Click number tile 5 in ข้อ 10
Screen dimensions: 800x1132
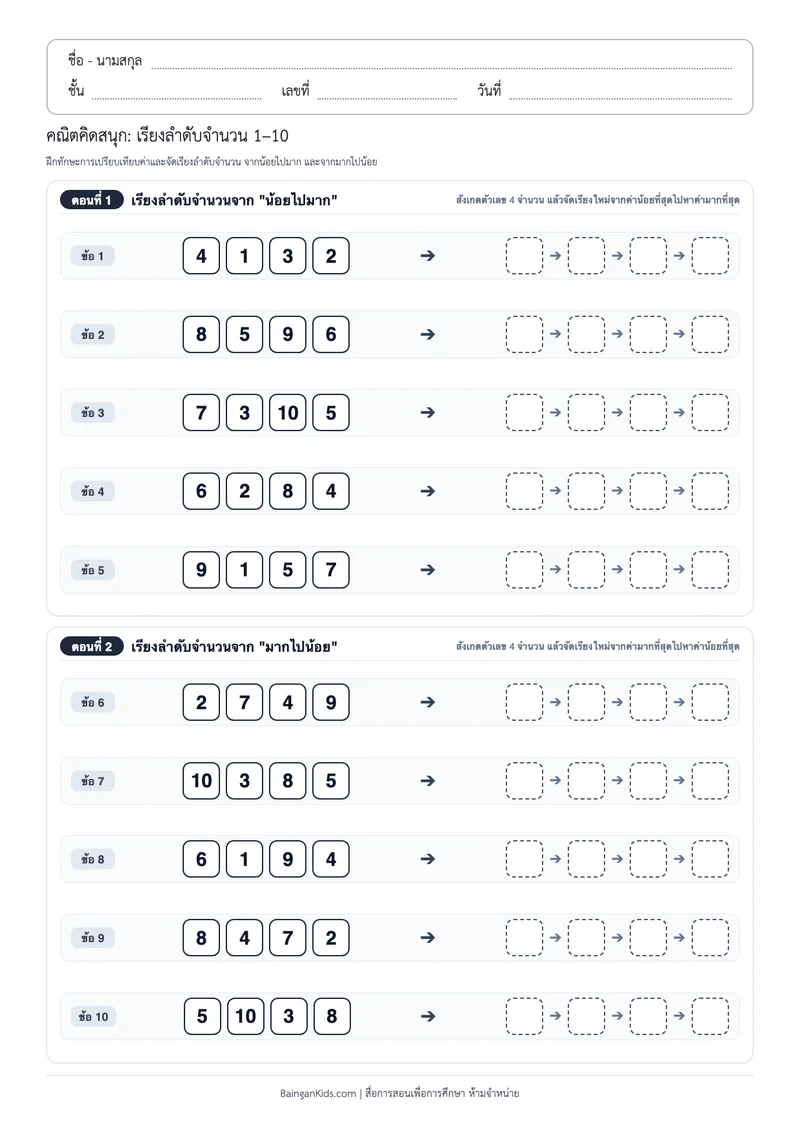pos(202,1016)
